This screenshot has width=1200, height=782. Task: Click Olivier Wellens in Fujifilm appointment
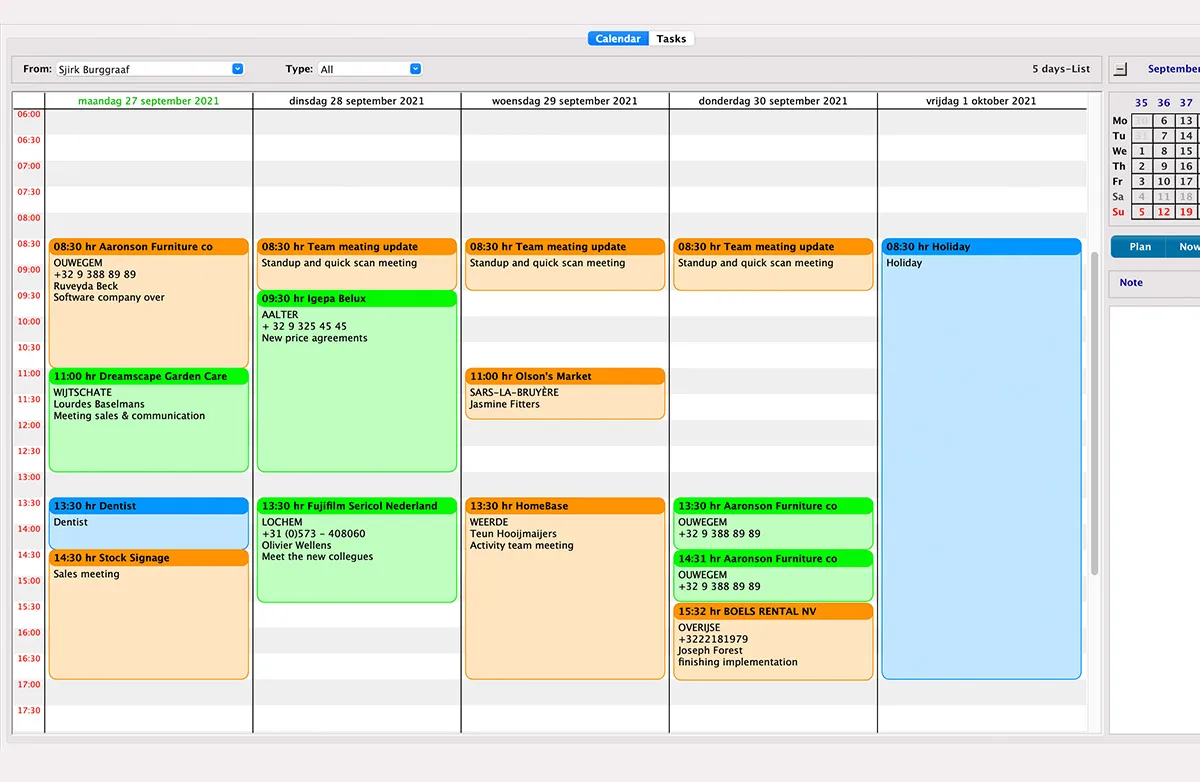297,545
